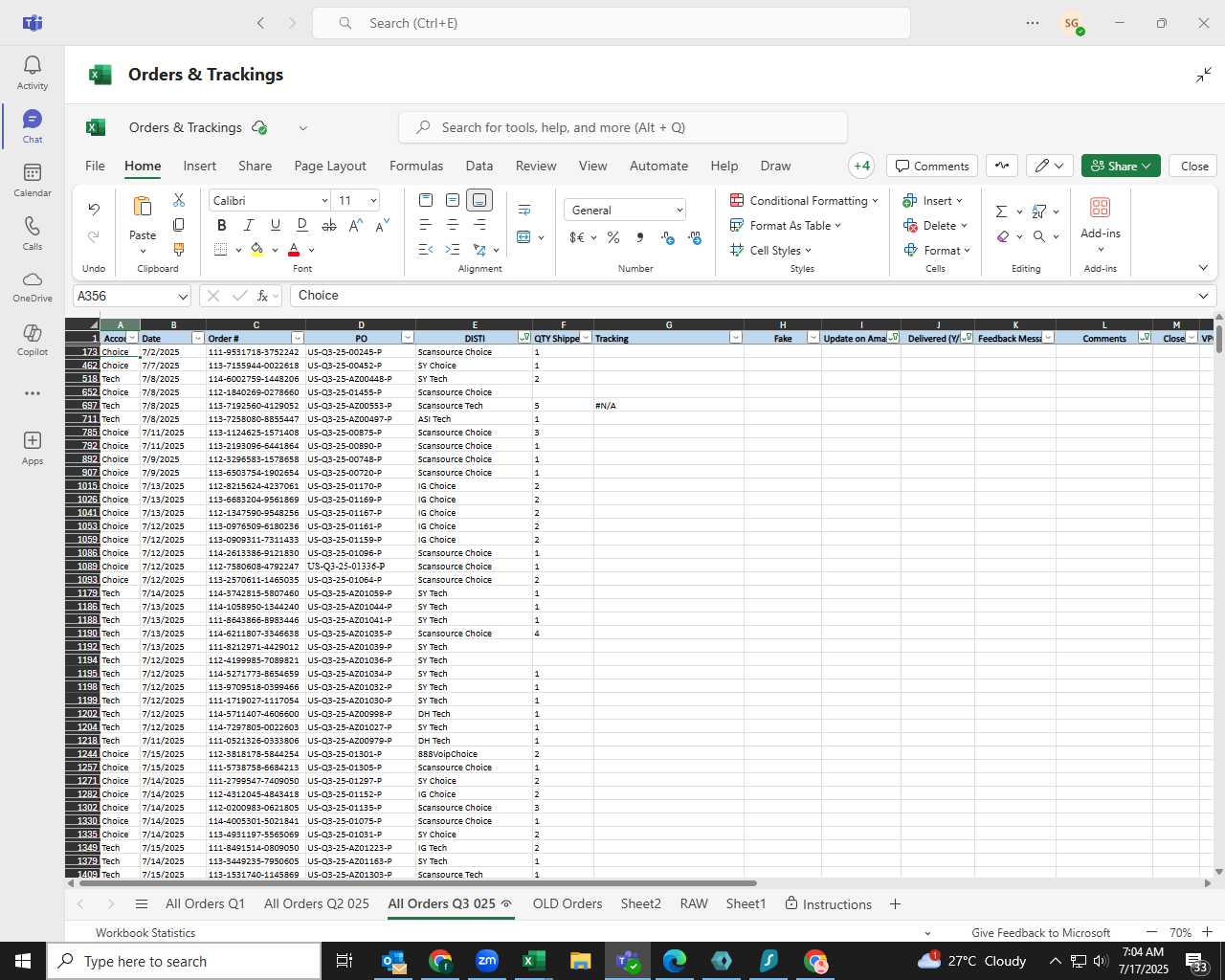The height and width of the screenshot is (980, 1225).
Task: Open the Add-ins gallery
Action: 1101,222
